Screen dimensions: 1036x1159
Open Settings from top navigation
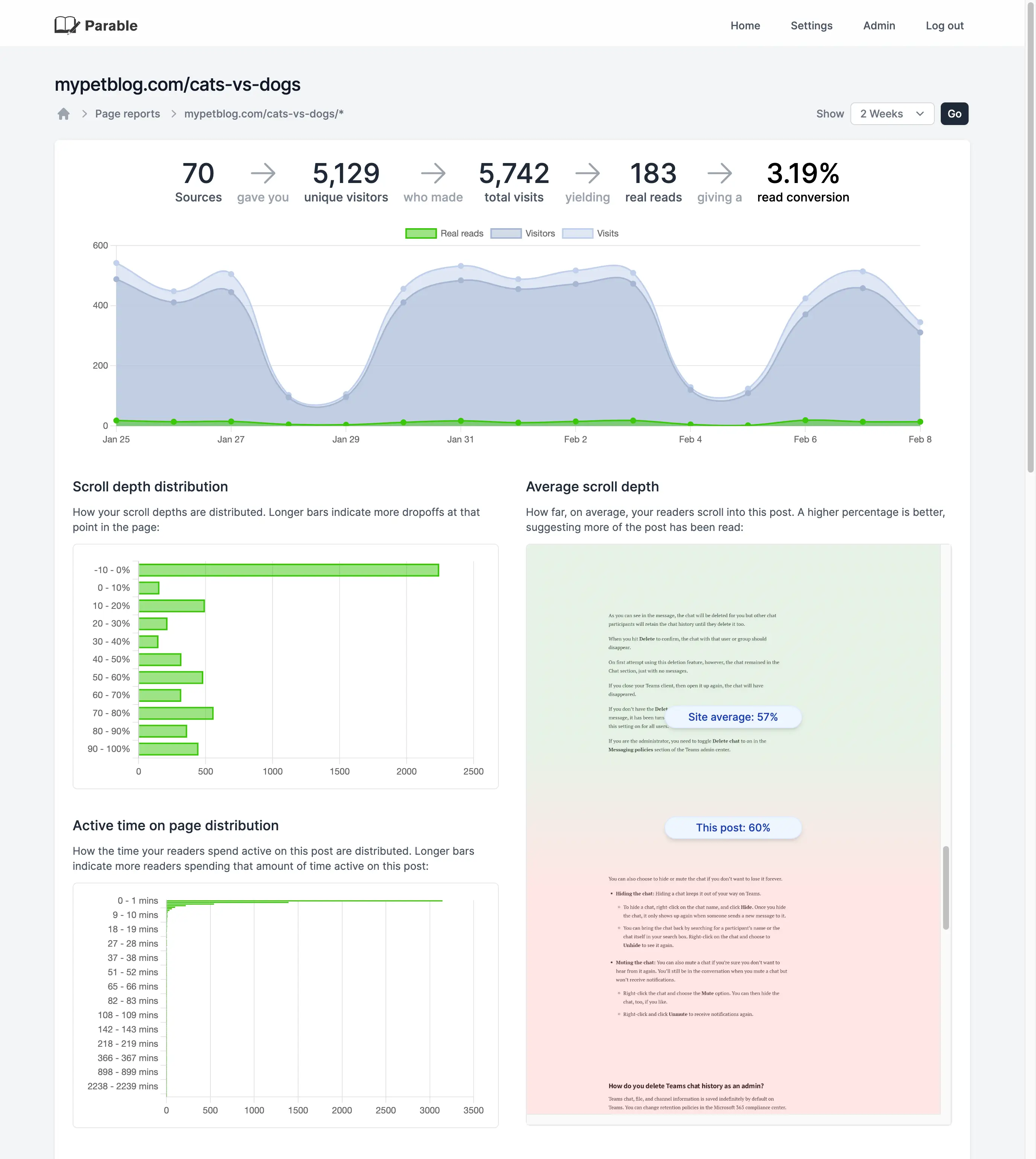(811, 26)
